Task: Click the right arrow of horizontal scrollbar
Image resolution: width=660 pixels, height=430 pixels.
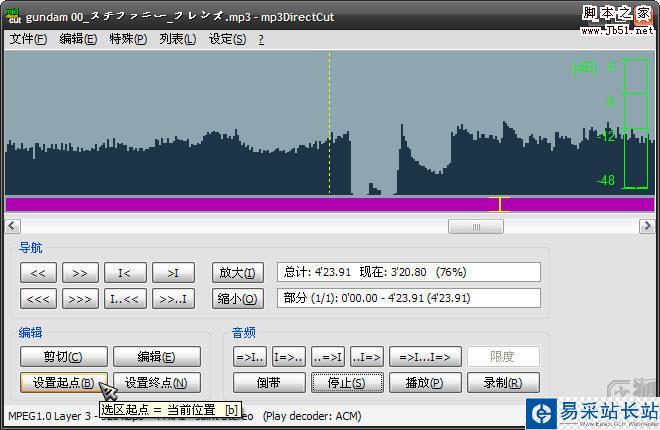Action: pos(647,226)
